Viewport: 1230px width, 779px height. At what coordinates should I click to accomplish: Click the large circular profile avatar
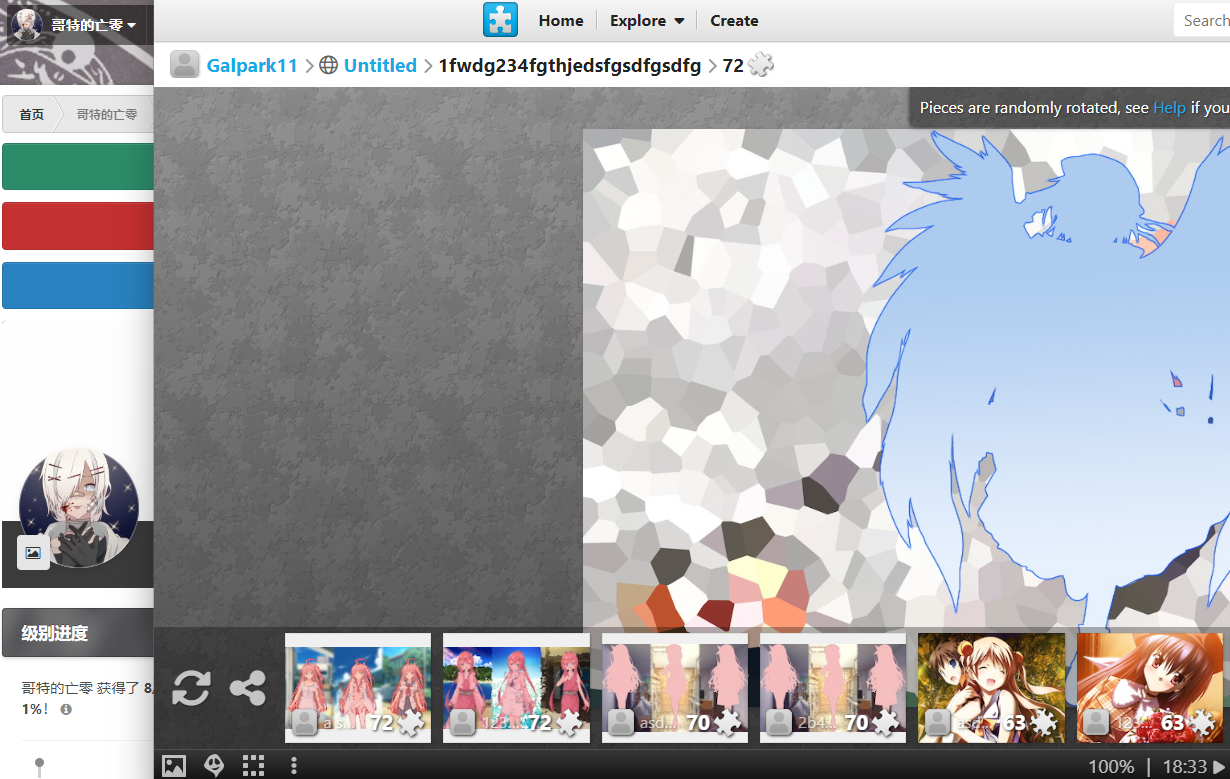click(79, 508)
